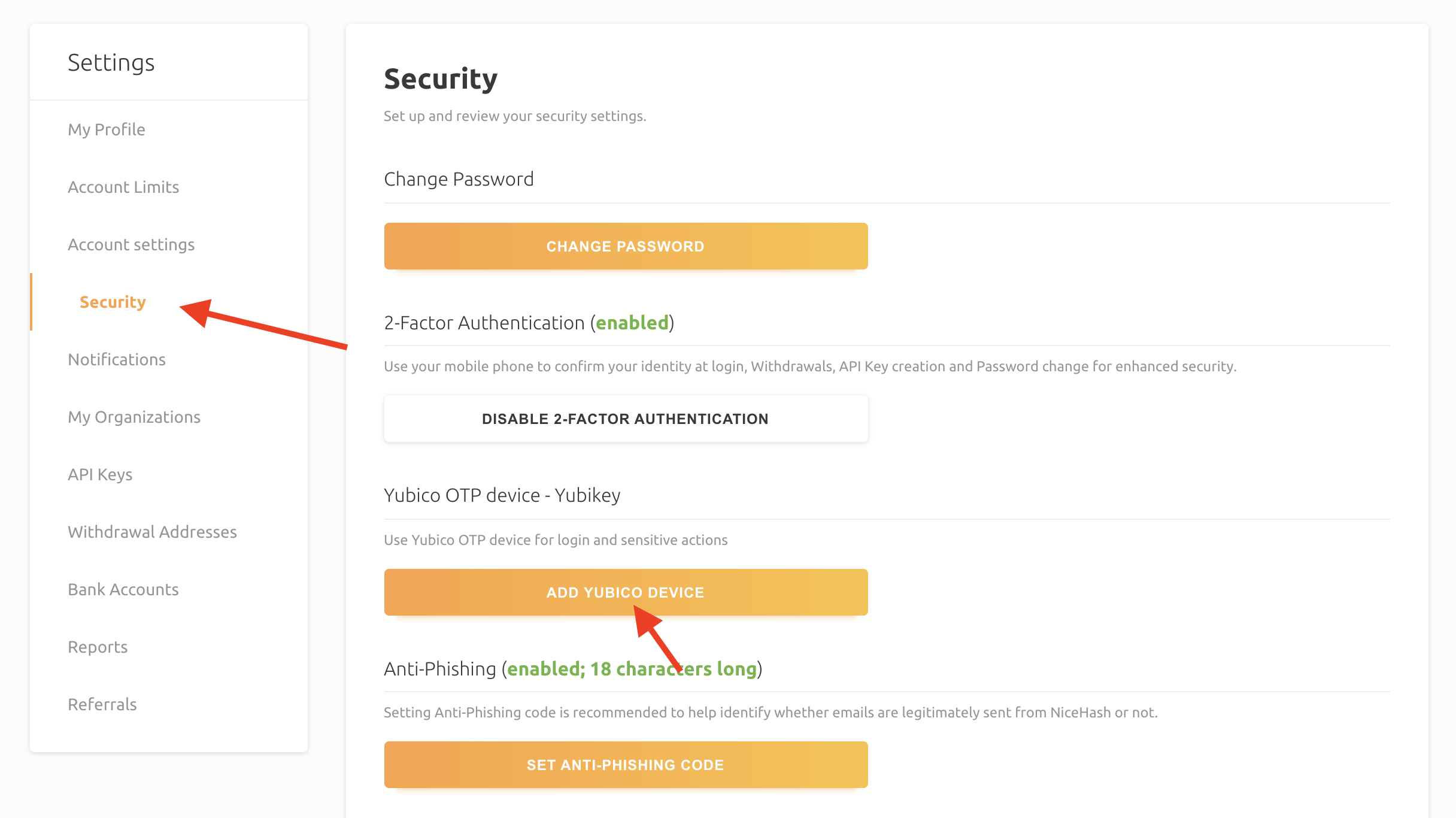Click SET ANTI-PHISHING CODE button
The height and width of the screenshot is (818, 1456).
625,764
